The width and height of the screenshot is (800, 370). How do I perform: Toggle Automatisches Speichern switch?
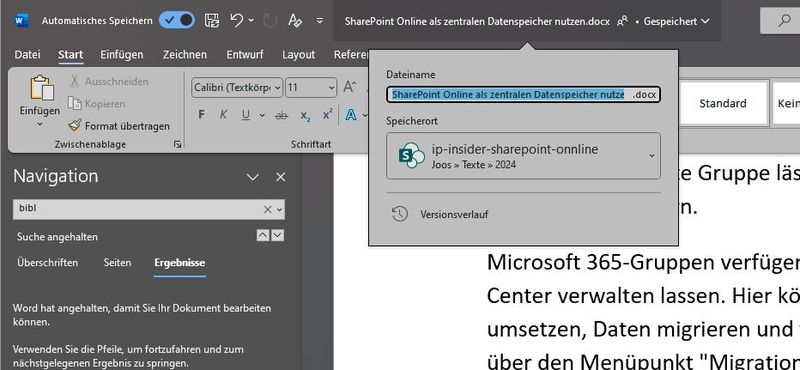[177, 20]
